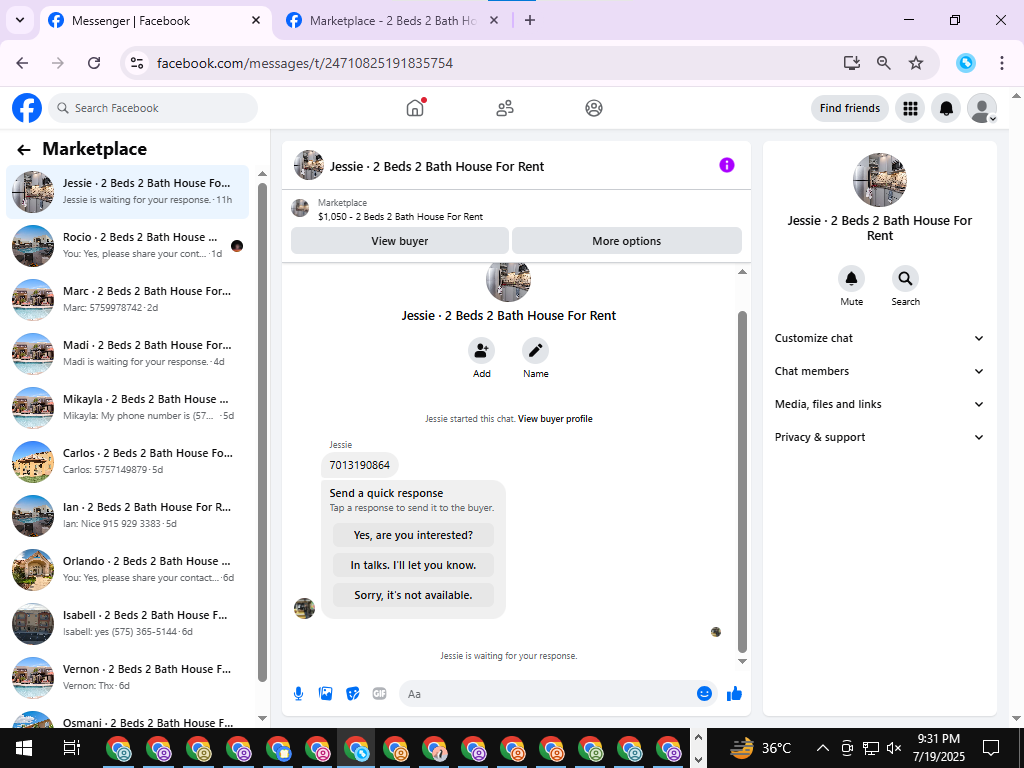Click the chat list scrollbar
The height and width of the screenshot is (768, 1024).
pos(263,432)
